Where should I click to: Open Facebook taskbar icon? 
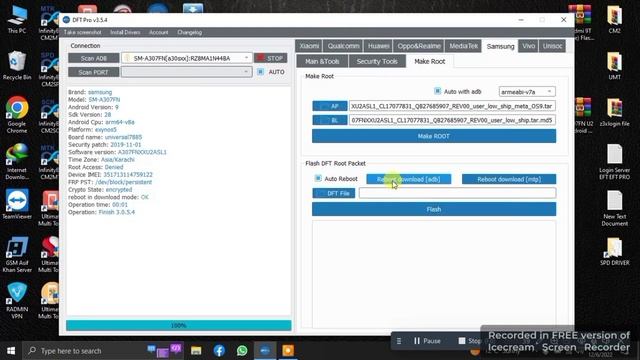219,351
